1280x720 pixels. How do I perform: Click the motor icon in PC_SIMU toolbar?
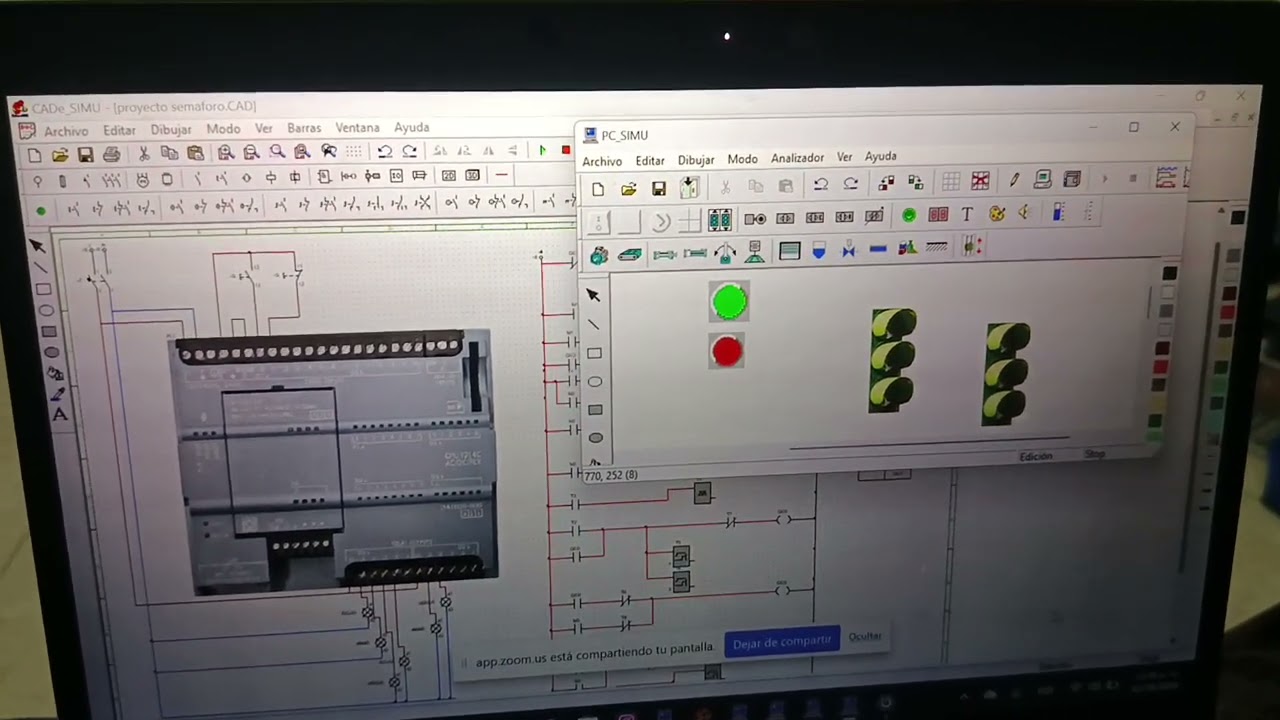tap(598, 256)
